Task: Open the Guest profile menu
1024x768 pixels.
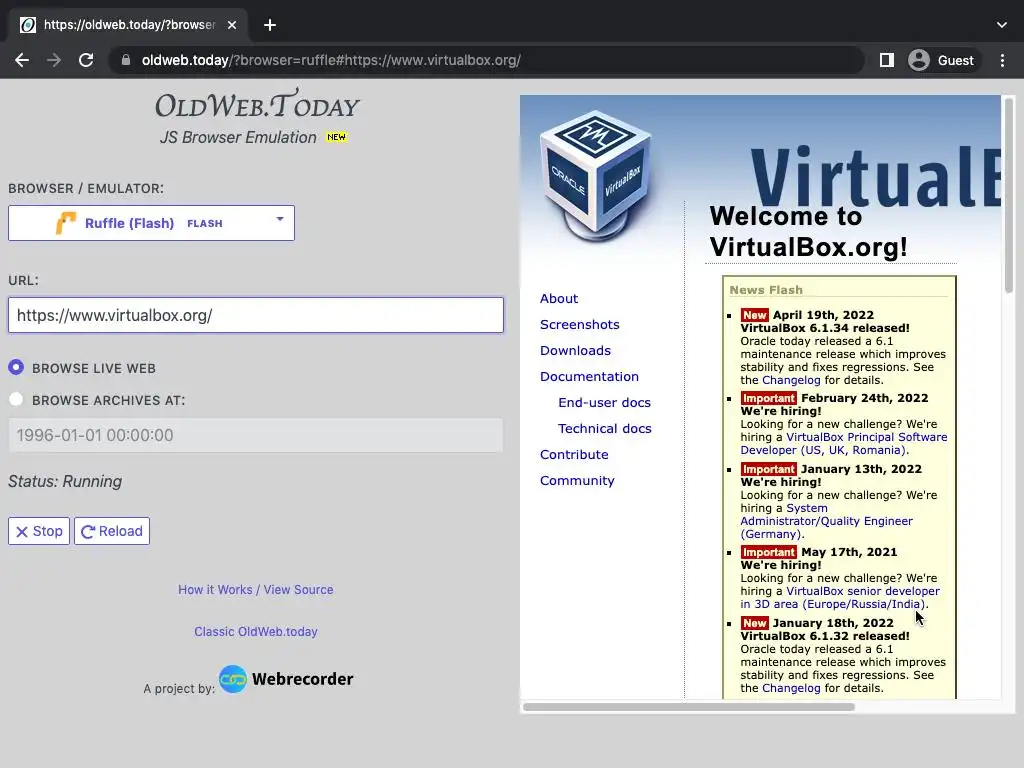Action: [x=942, y=60]
